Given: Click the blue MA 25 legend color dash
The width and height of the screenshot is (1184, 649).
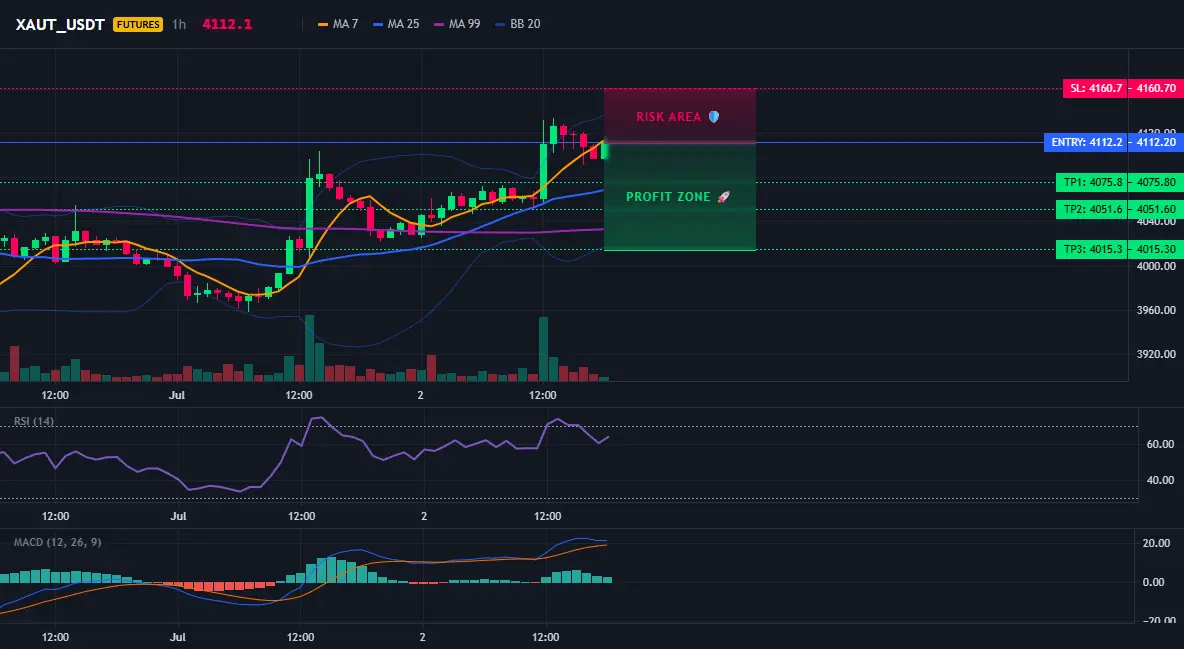Looking at the screenshot, I should (378, 24).
